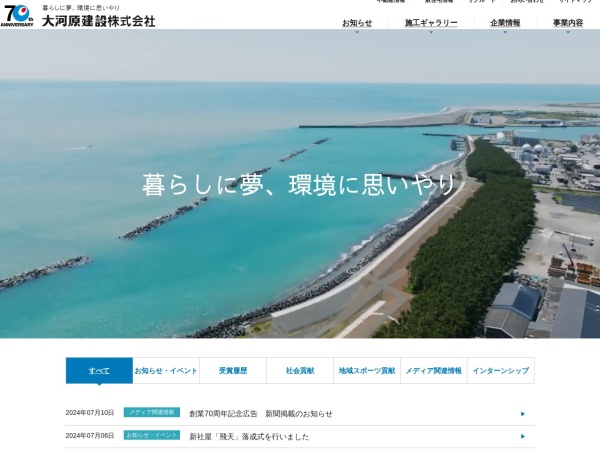Select the すべて news tab
This screenshot has width=600, height=450.
99,370
